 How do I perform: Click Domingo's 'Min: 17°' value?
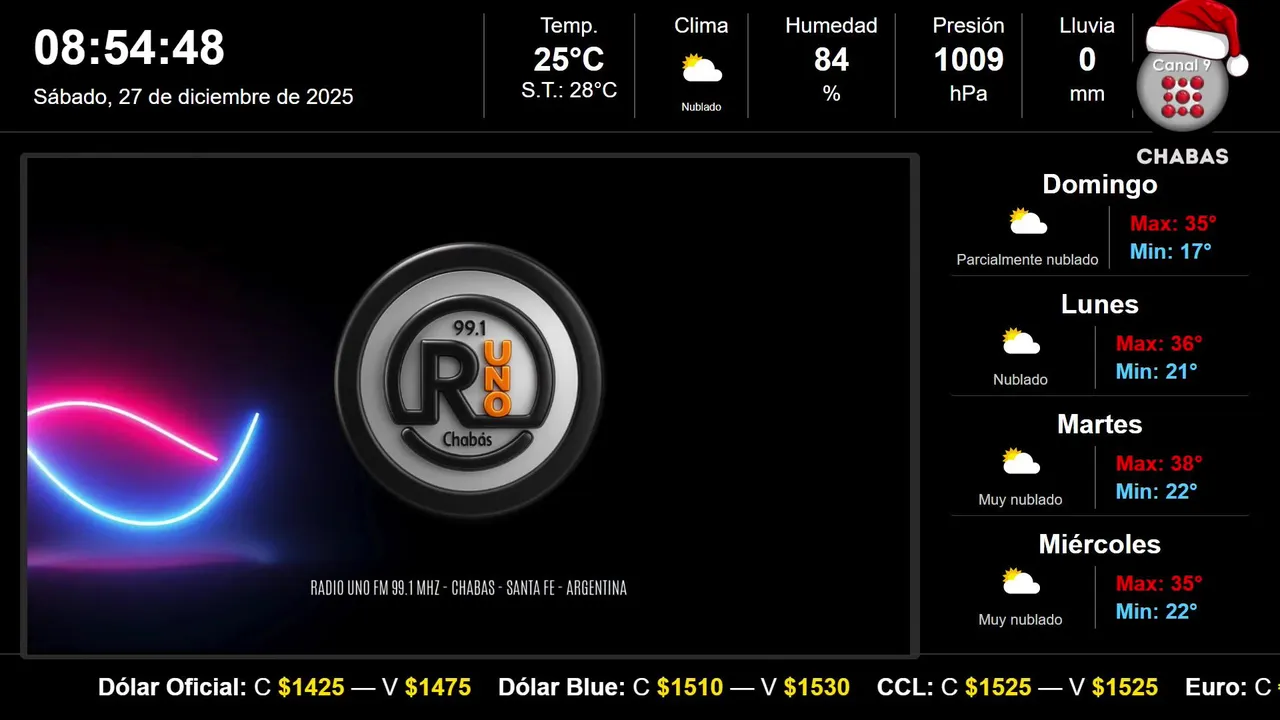coord(1170,252)
